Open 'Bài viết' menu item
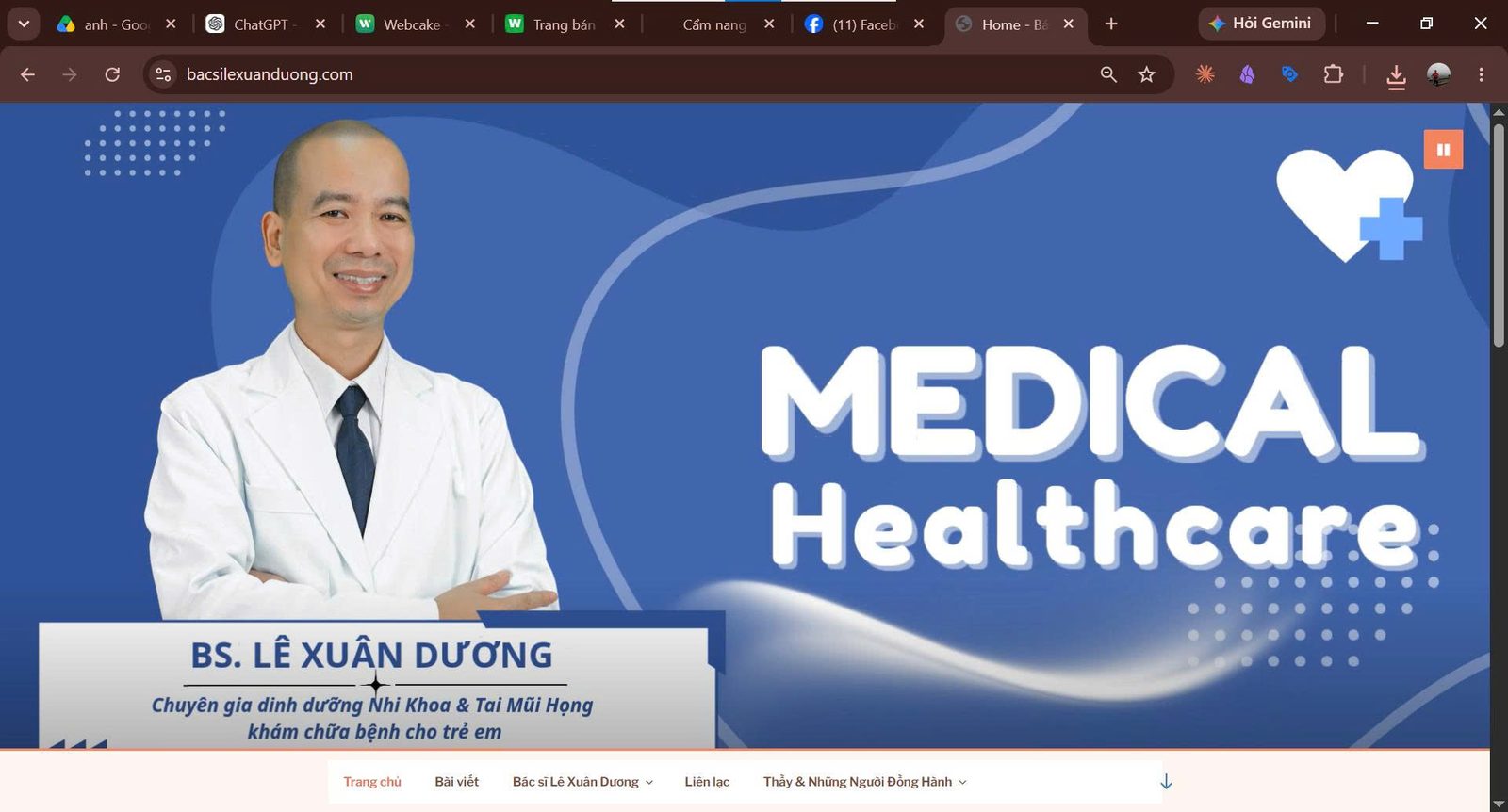This screenshot has width=1508, height=812. tap(457, 782)
